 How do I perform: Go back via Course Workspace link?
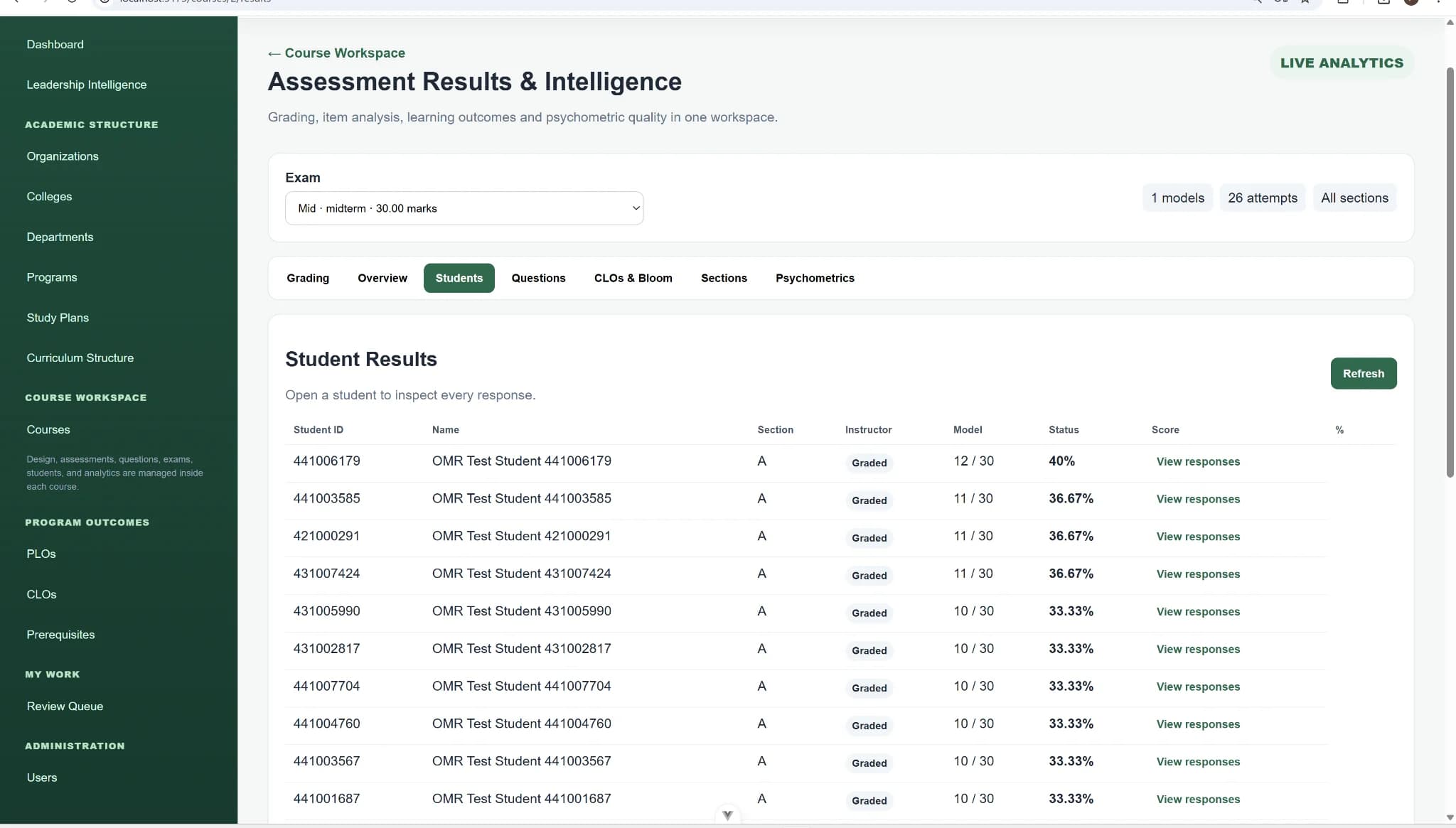pyautogui.click(x=336, y=53)
